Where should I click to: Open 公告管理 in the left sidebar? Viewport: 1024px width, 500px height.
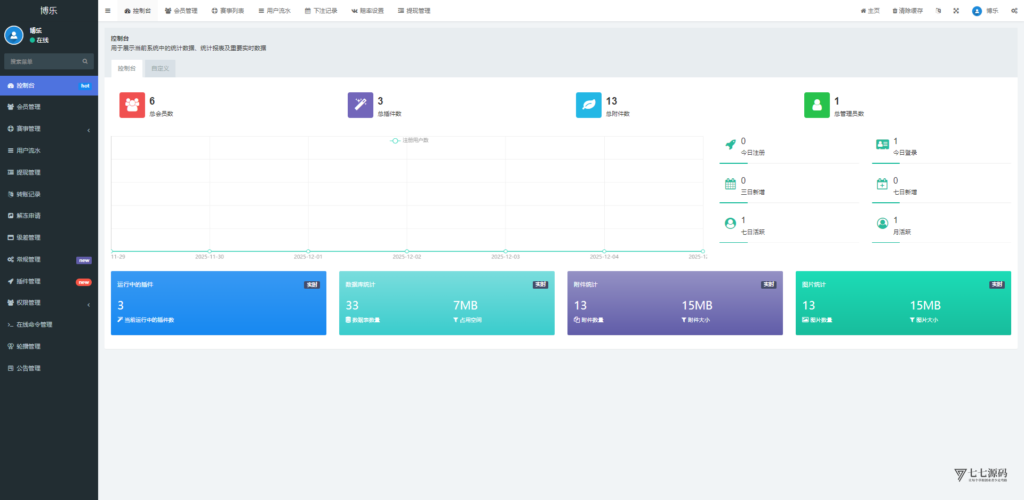coord(49,368)
